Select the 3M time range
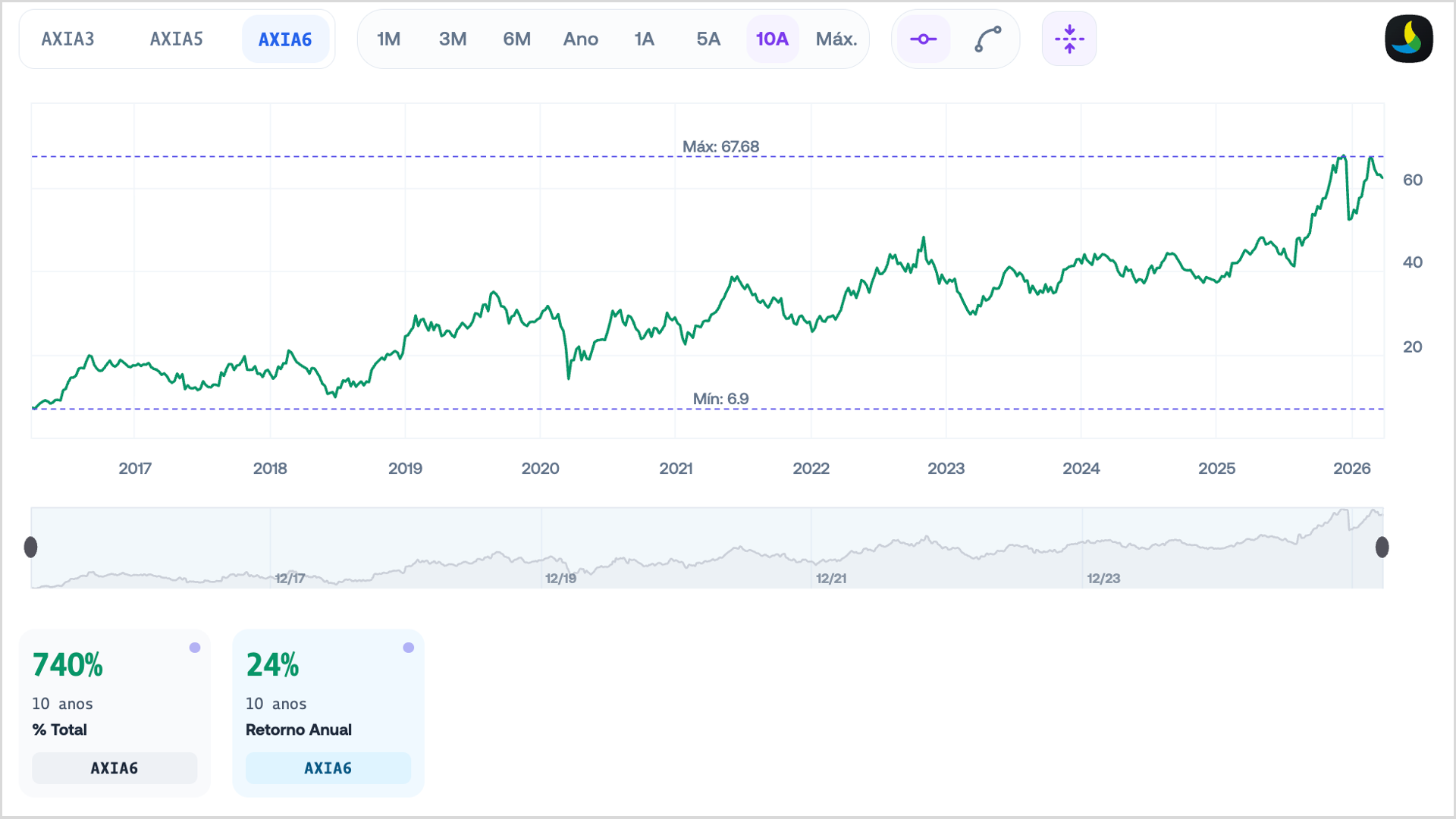Screen dimensions: 1456x819 [x=453, y=39]
